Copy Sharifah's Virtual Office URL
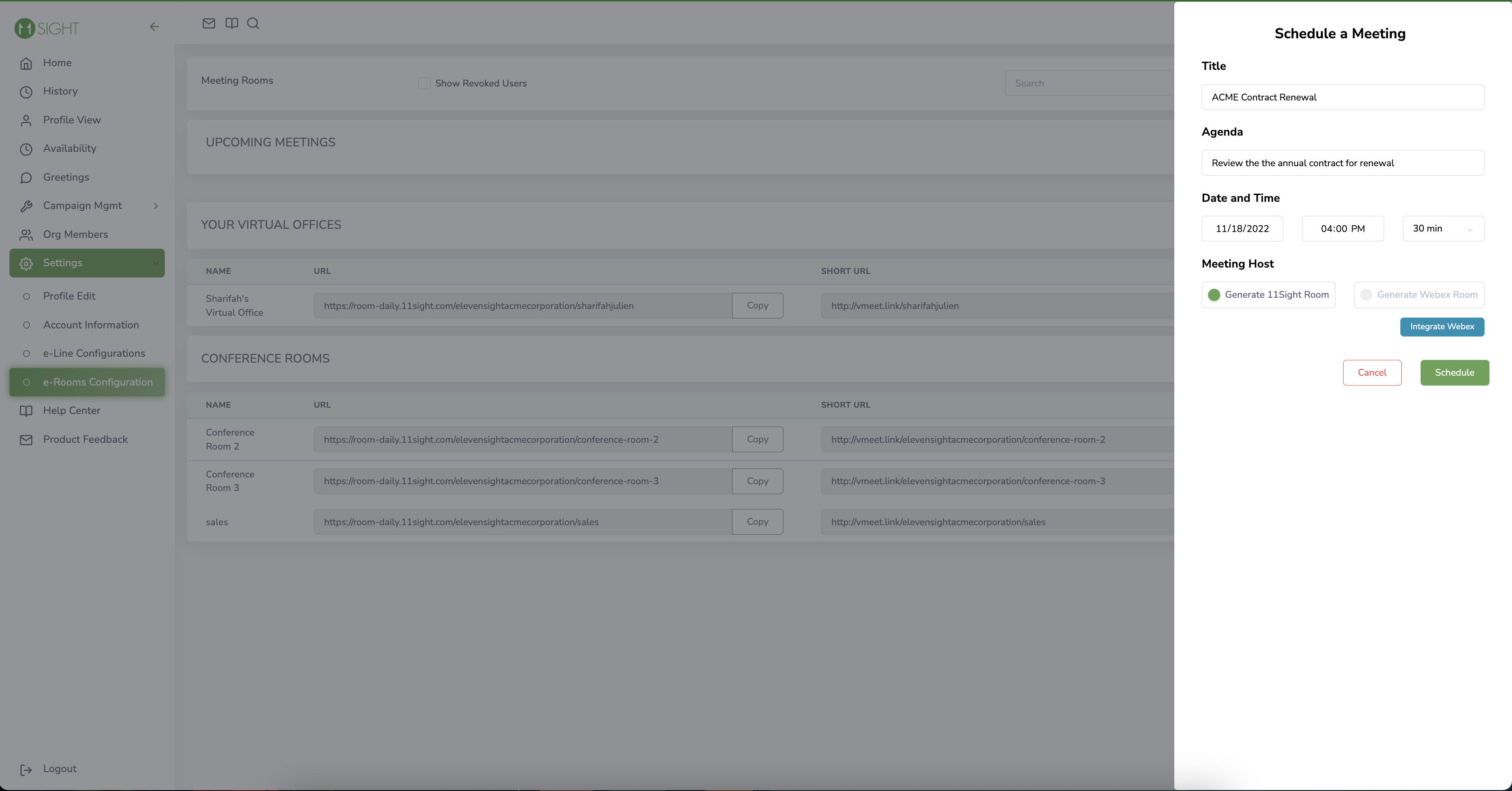Image resolution: width=1512 pixels, height=791 pixels. pos(757,305)
